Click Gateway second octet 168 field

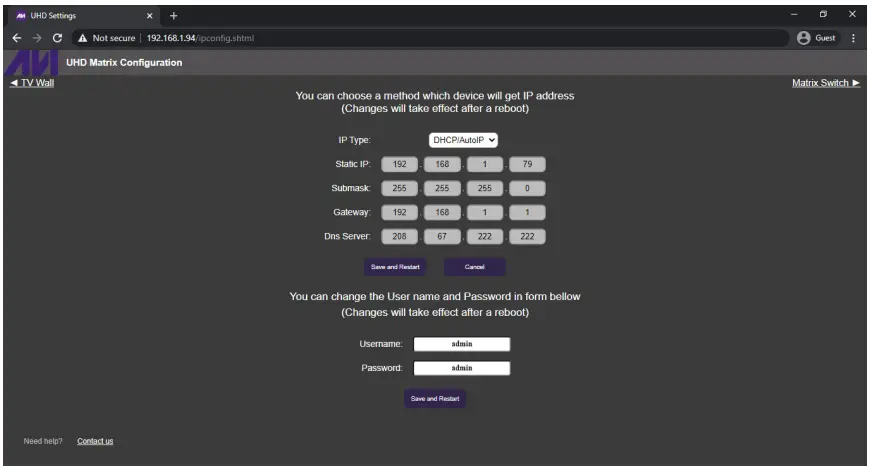pos(442,212)
